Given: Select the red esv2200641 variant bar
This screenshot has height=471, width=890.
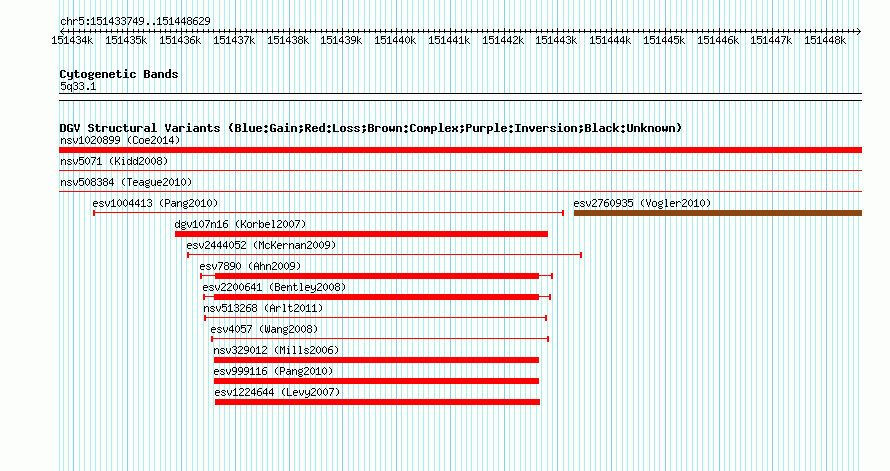Looking at the screenshot, I should tap(377, 297).
